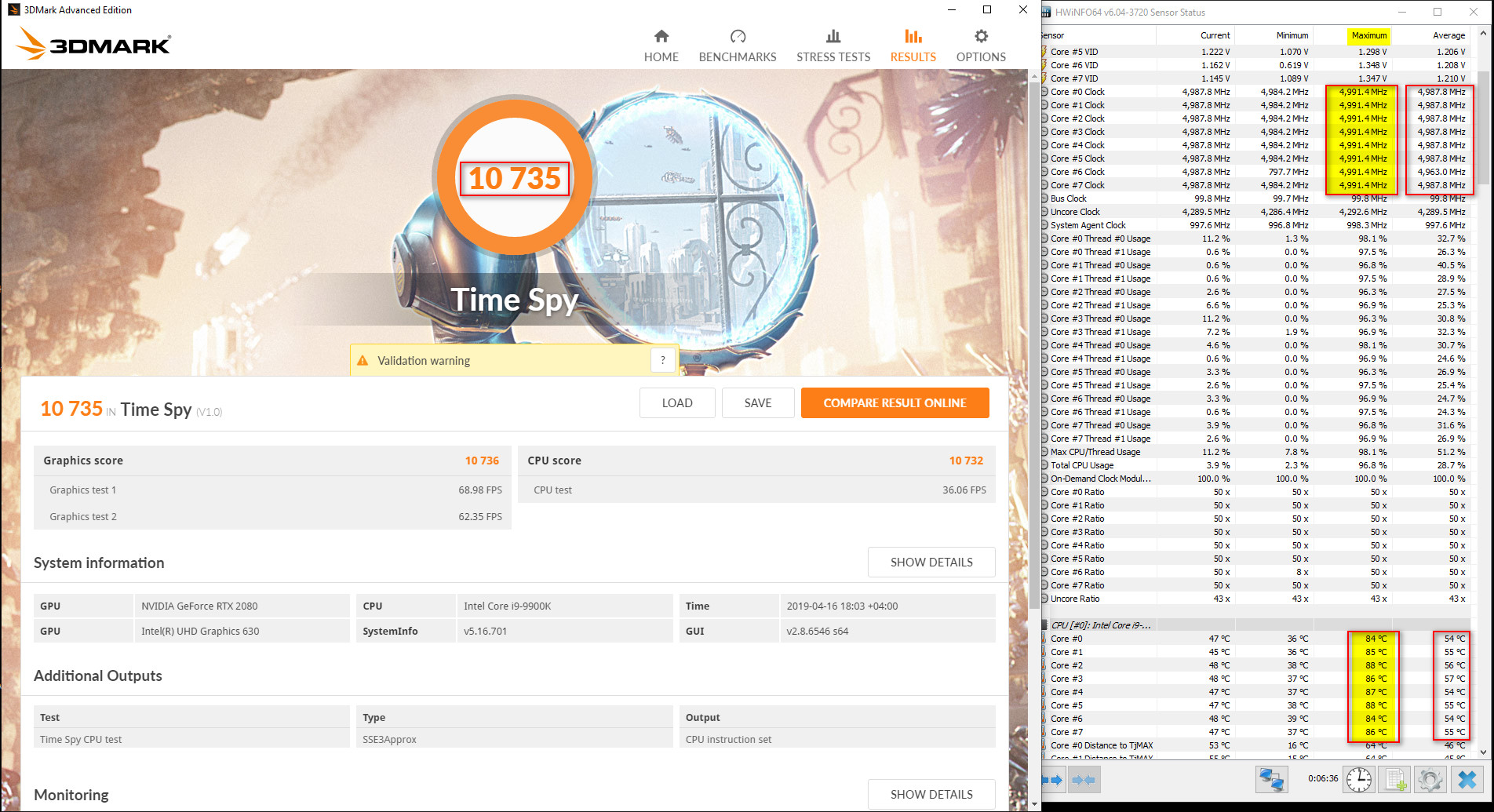The width and height of the screenshot is (1494, 812).
Task: Click the HWiNFO scrollbar up arrow
Action: [1483, 34]
